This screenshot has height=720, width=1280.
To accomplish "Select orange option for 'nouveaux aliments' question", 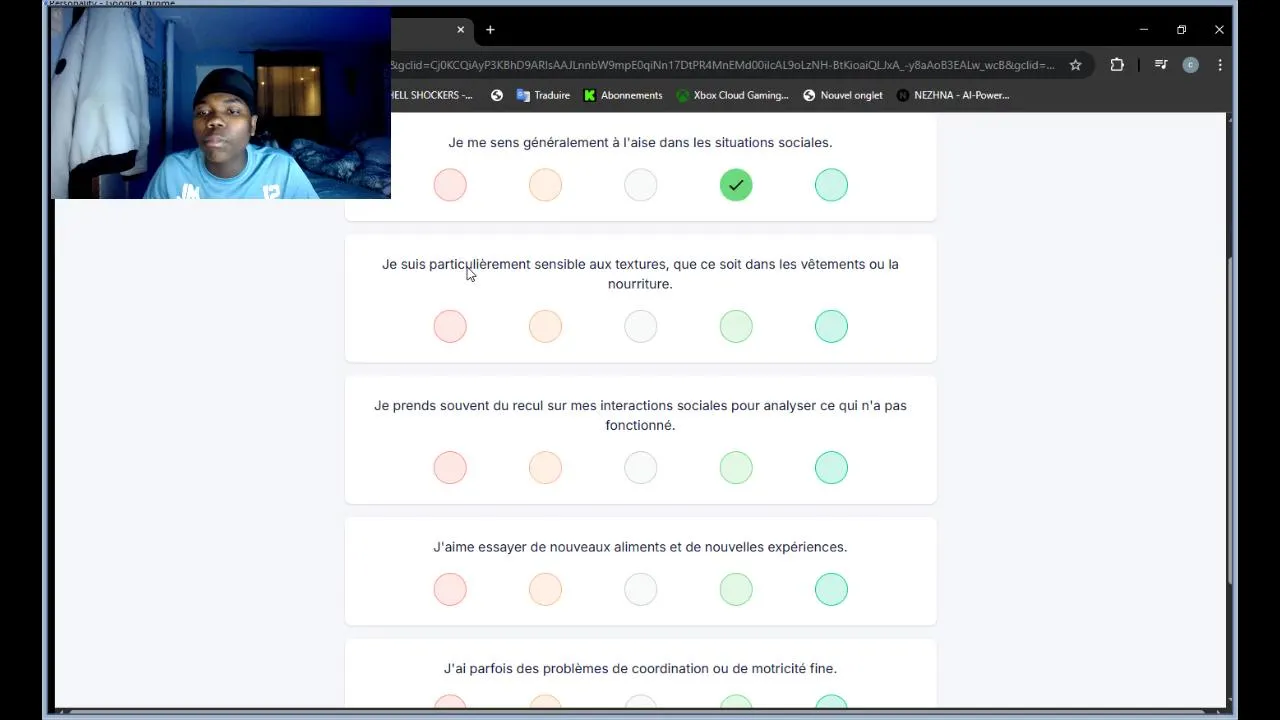I will click(x=545, y=589).
